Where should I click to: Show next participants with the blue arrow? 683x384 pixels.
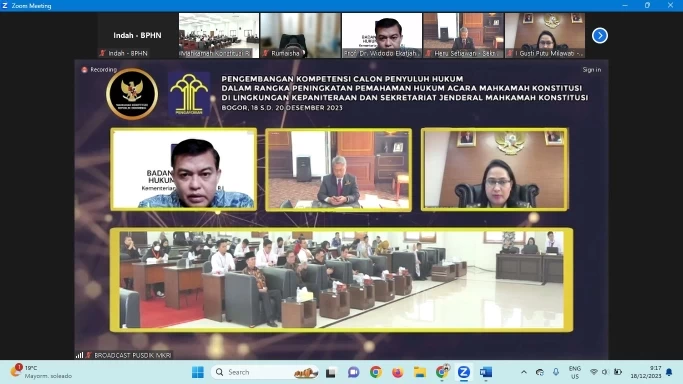click(600, 36)
